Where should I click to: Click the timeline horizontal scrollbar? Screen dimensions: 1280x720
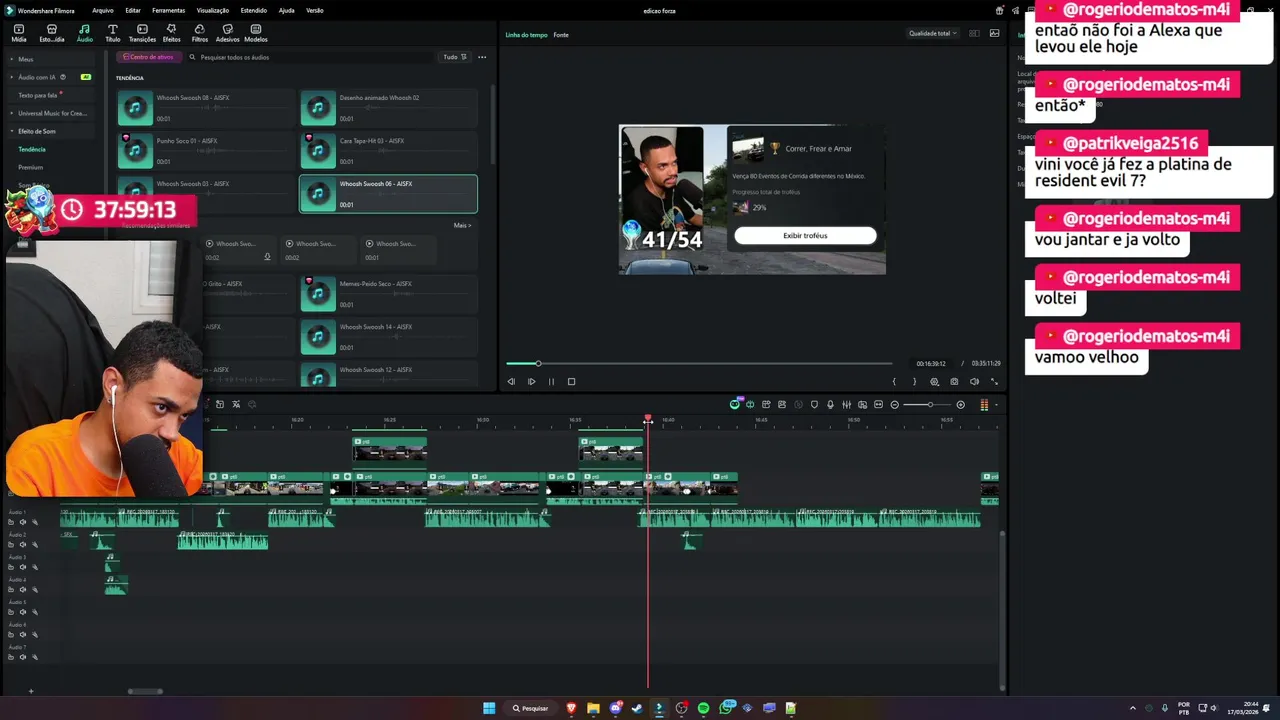[x=145, y=691]
